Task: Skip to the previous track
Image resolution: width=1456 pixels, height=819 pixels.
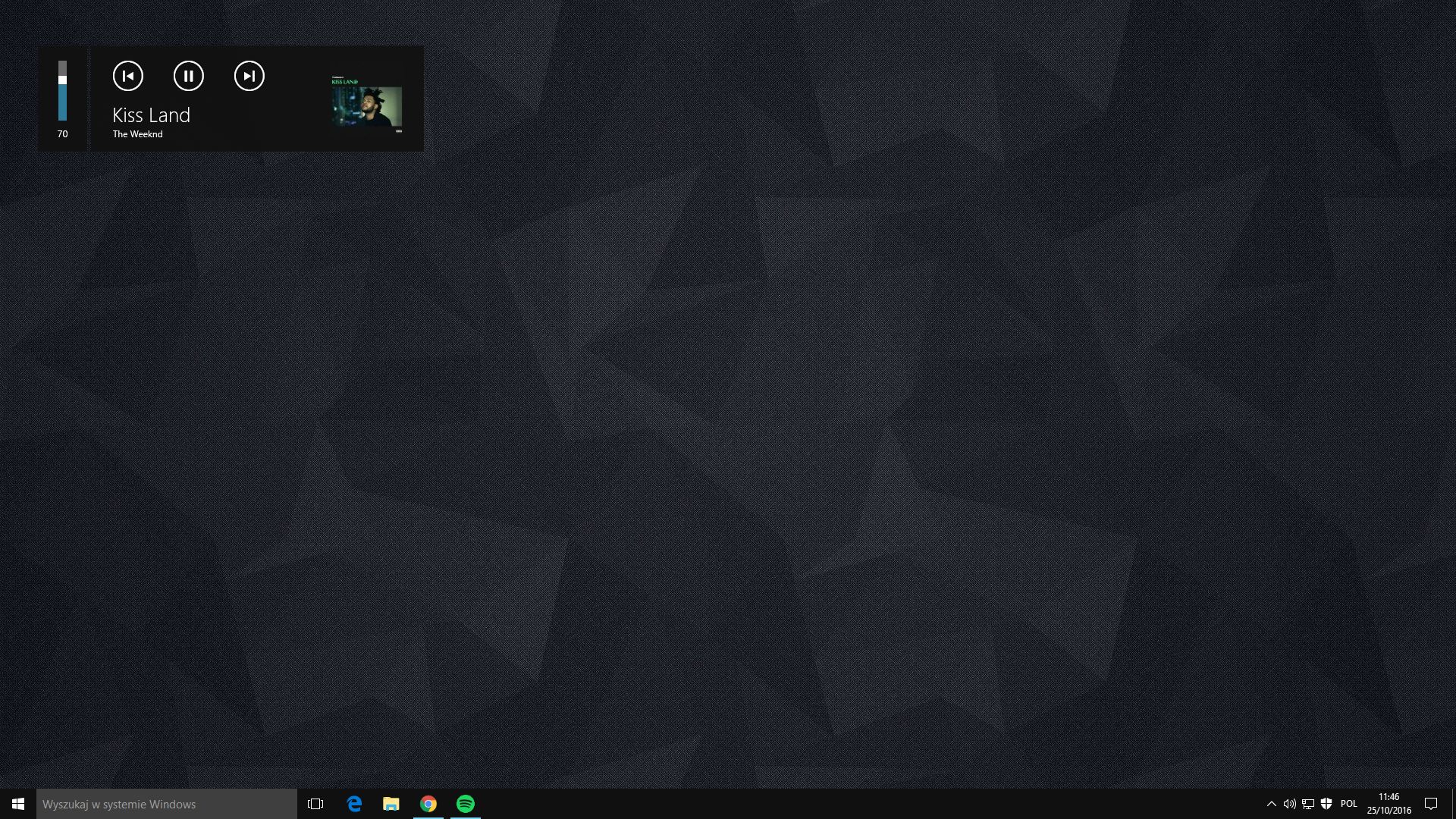Action: coord(127,76)
